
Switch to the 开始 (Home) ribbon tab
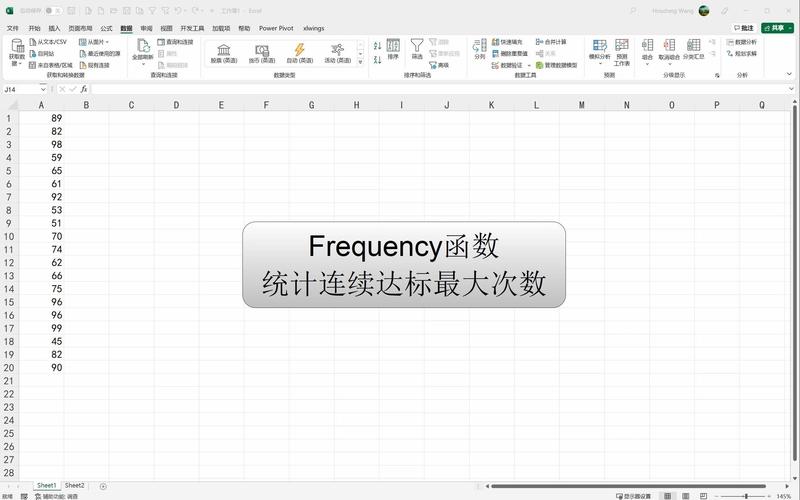[x=34, y=29]
